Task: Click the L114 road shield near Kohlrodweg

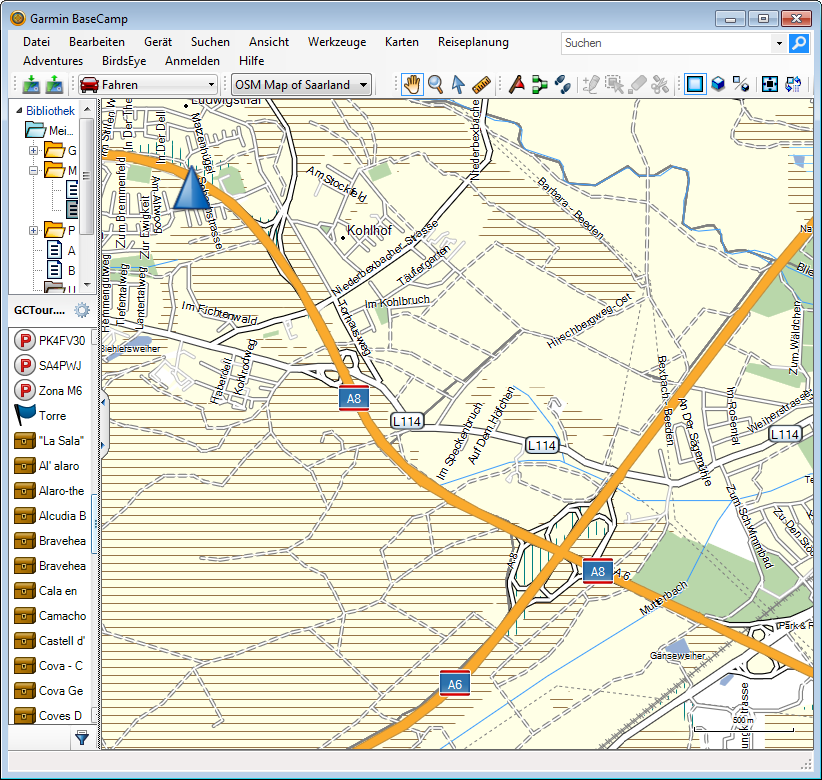Action: 407,421
